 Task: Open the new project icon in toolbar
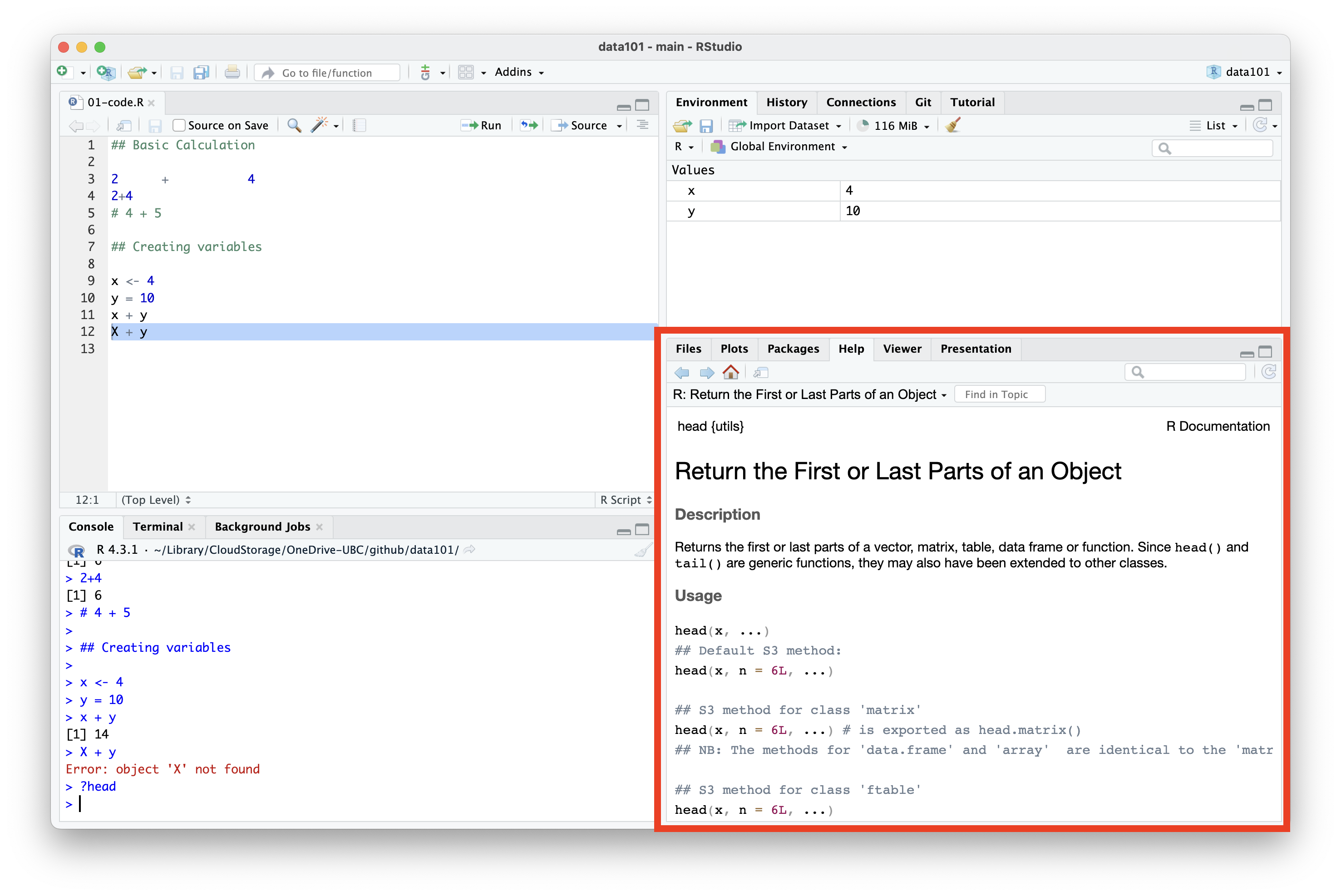pos(106,73)
